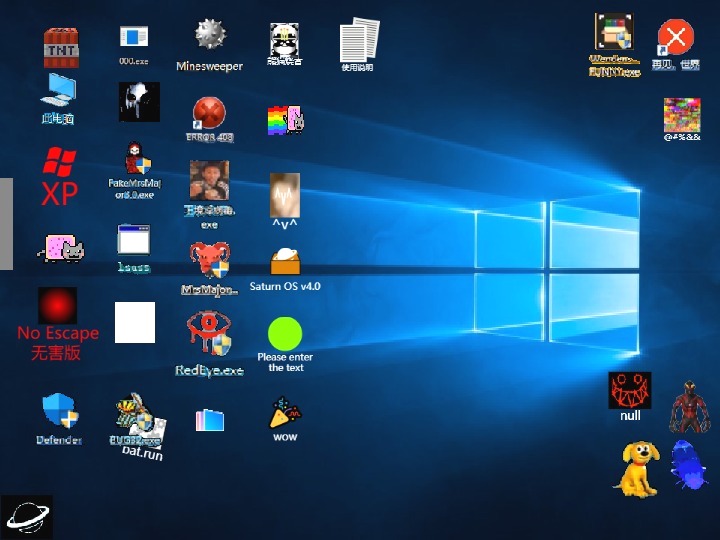Click the green circle 'Please enter the text' icon
720x540 pixels.
[285, 333]
